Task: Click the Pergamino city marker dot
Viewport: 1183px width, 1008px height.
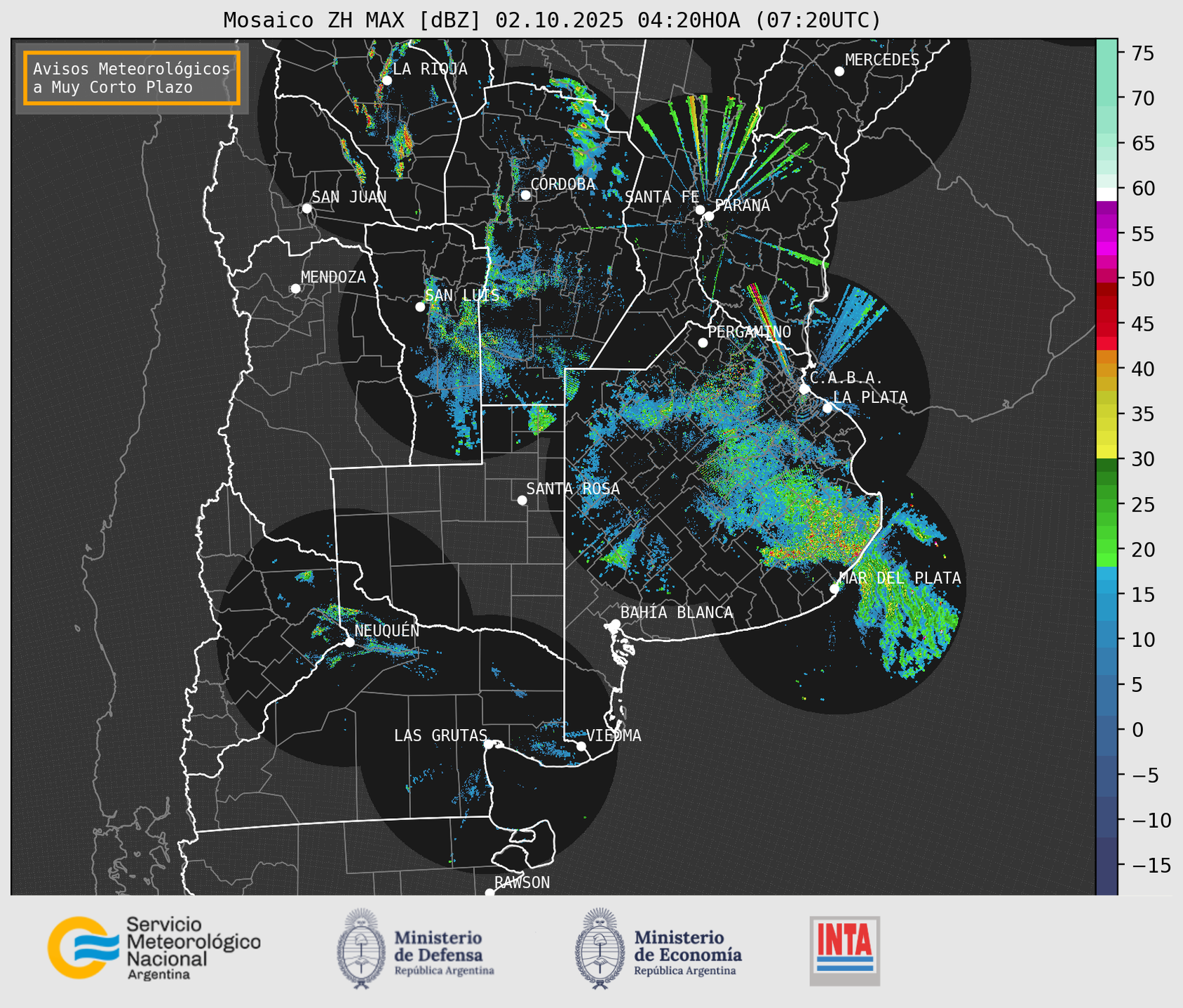Action: click(703, 343)
